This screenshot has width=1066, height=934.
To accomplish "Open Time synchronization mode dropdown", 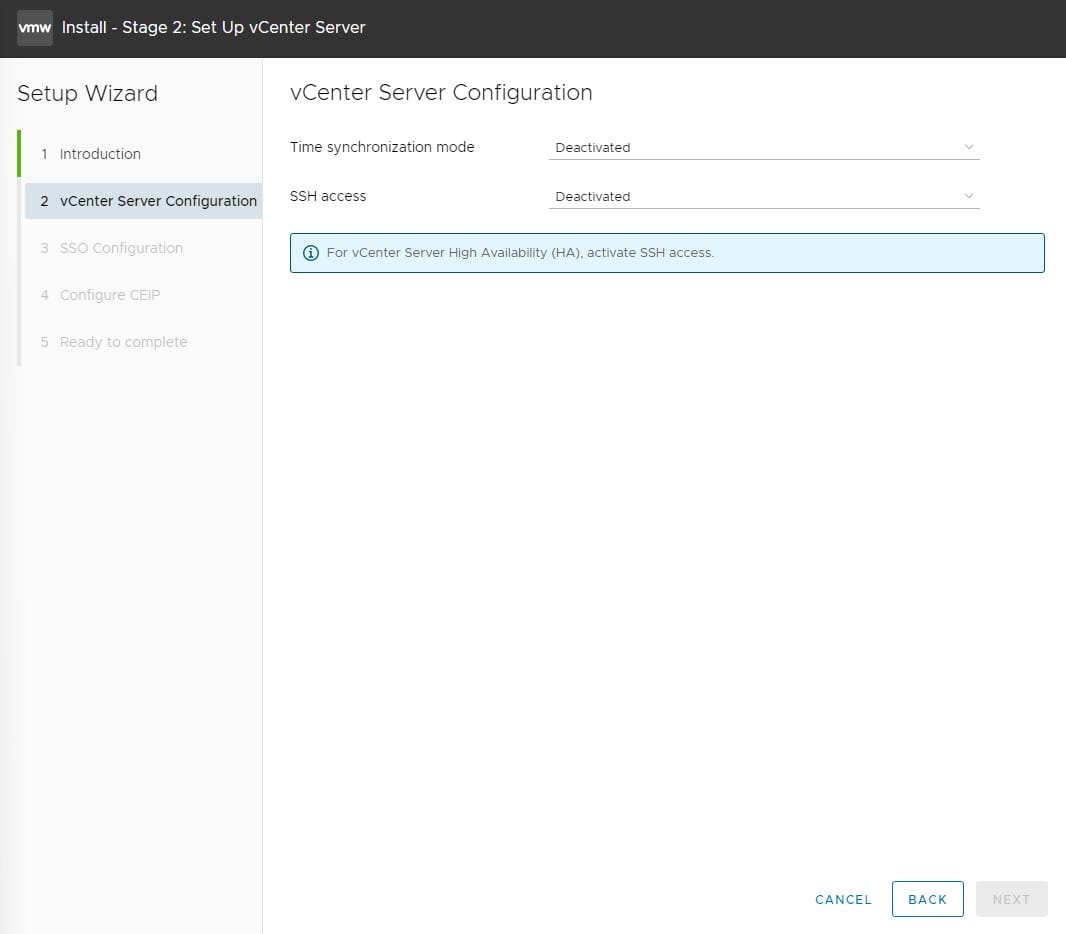I will [763, 148].
